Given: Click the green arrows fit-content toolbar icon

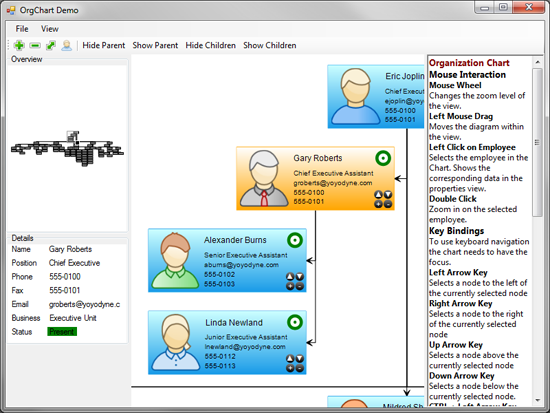Looking at the screenshot, I should click(x=51, y=45).
